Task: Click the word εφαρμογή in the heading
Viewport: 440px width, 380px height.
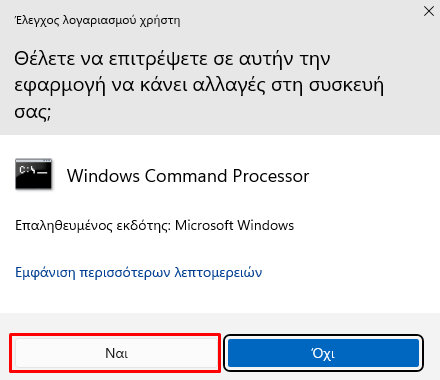Action: (x=60, y=86)
